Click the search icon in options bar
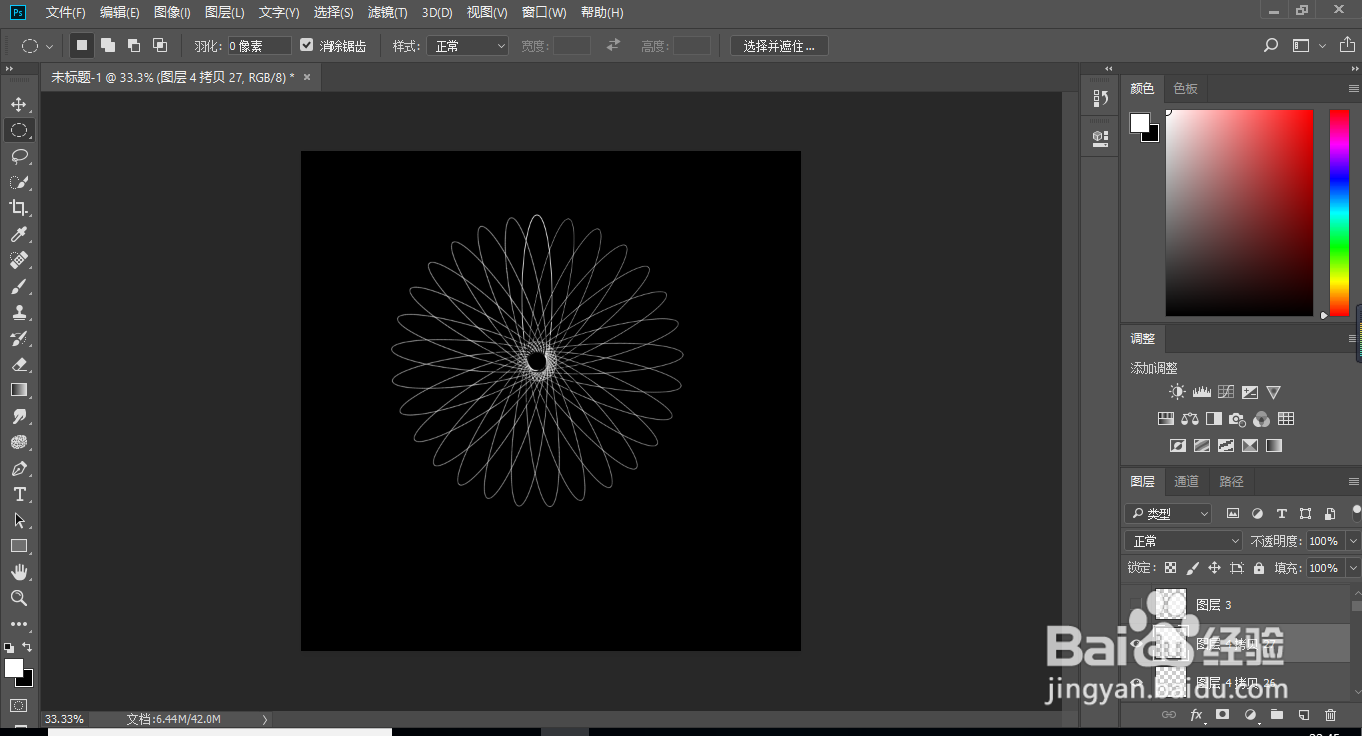This screenshot has width=1362, height=736. click(1271, 46)
